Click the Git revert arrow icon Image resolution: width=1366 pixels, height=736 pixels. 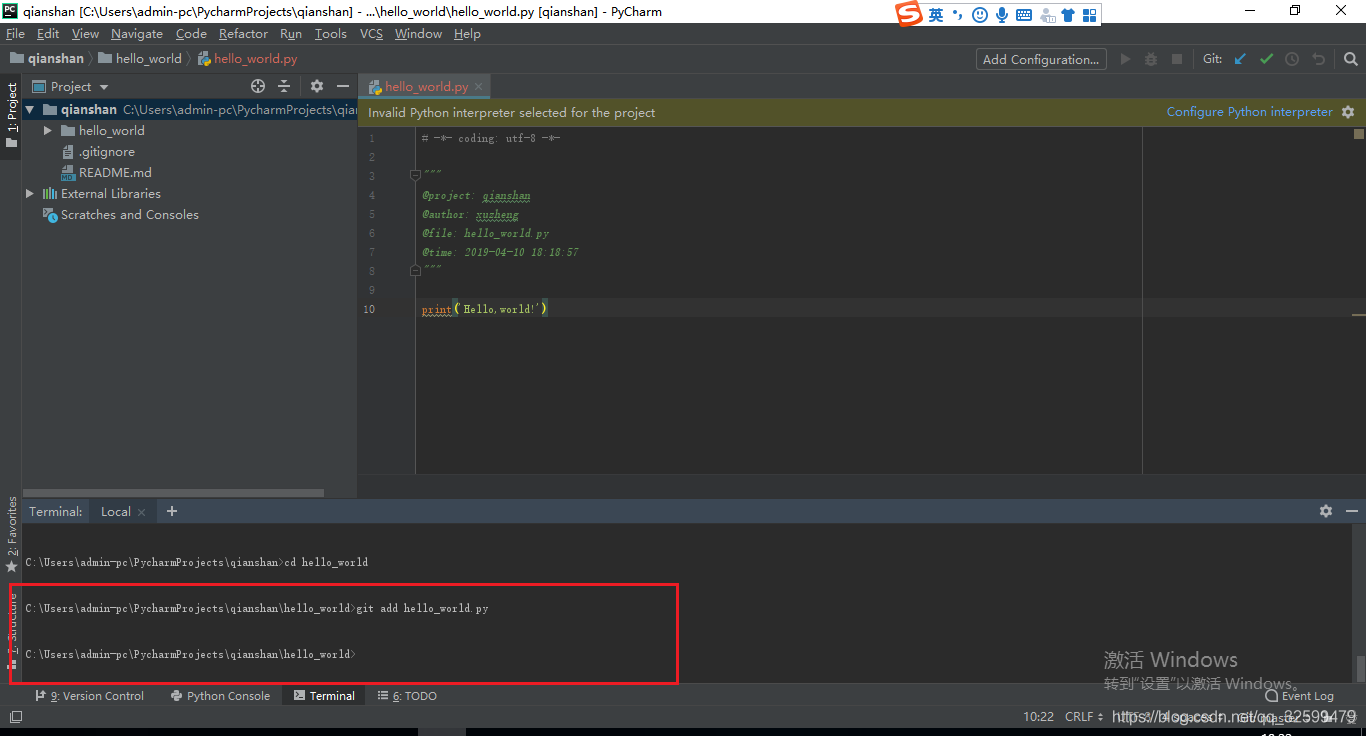[x=1318, y=59]
